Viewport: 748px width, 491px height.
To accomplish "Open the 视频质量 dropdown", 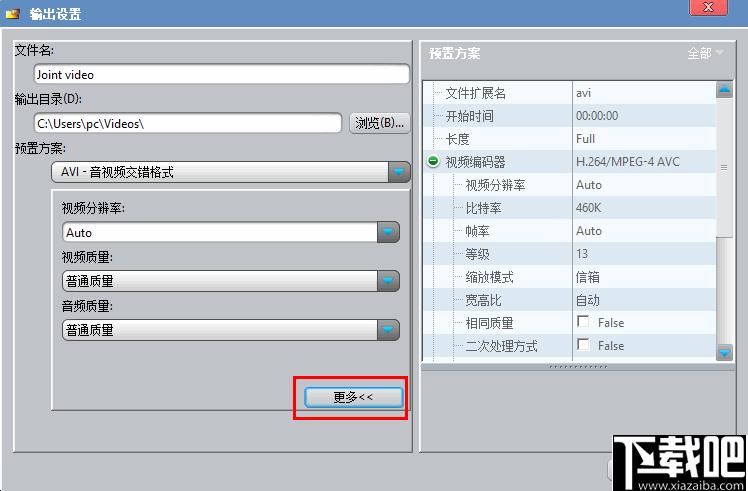I will click(388, 281).
